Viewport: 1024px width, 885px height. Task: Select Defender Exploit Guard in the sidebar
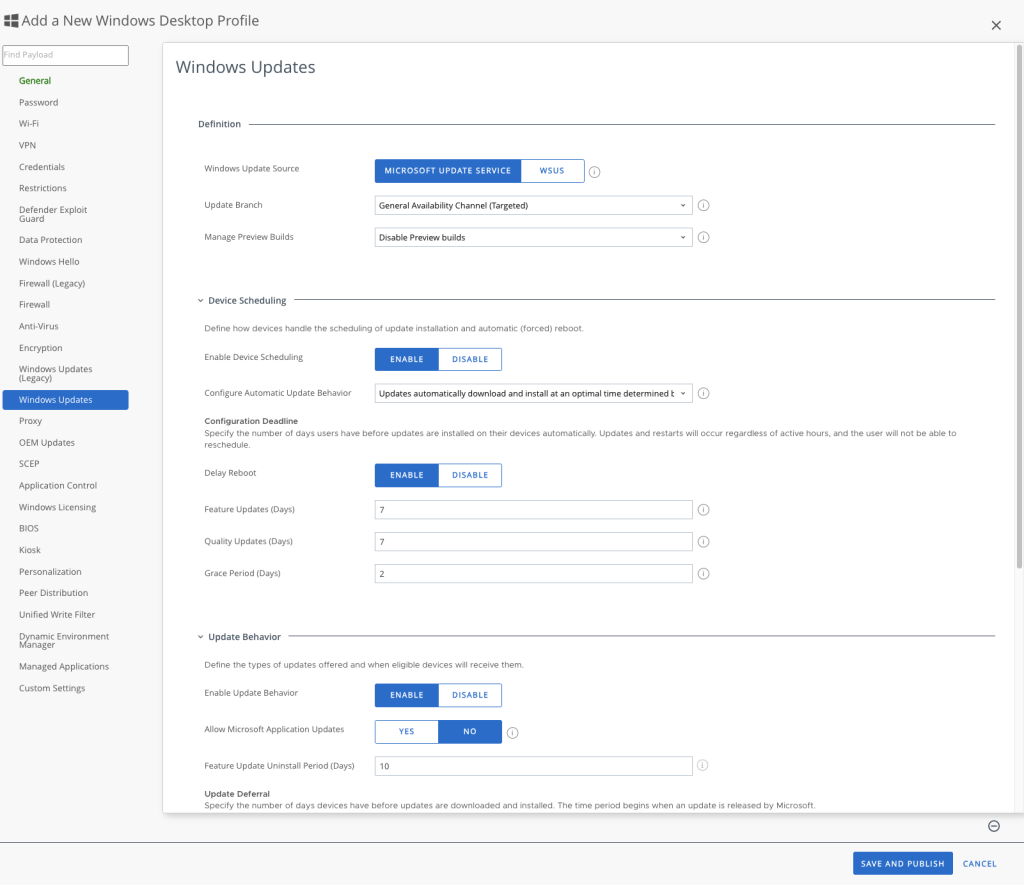pyautogui.click(x=53, y=214)
